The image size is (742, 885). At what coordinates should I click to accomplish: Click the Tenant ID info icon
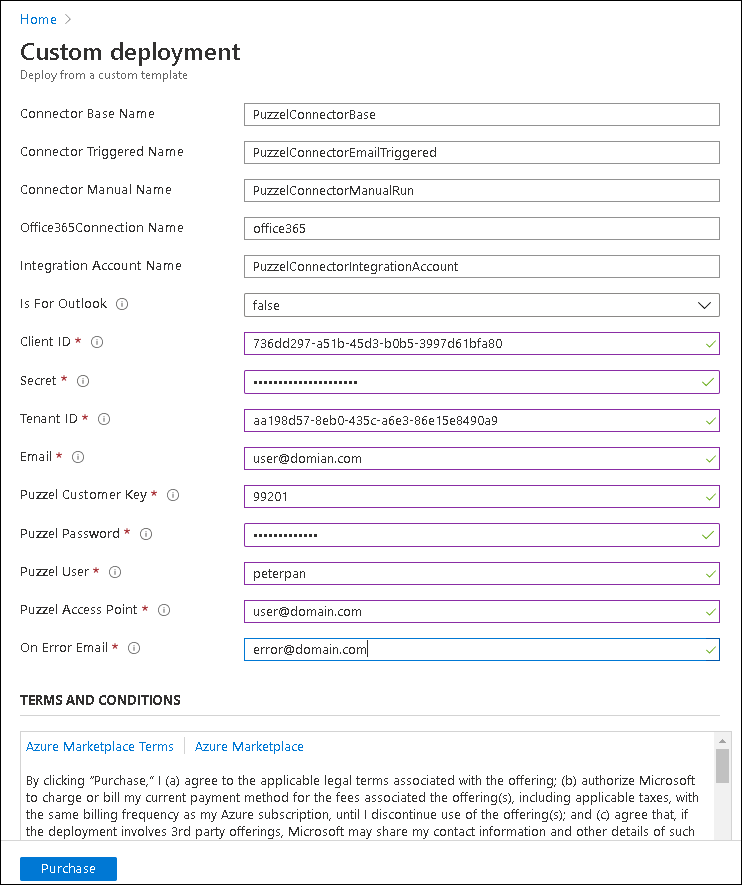click(x=104, y=419)
